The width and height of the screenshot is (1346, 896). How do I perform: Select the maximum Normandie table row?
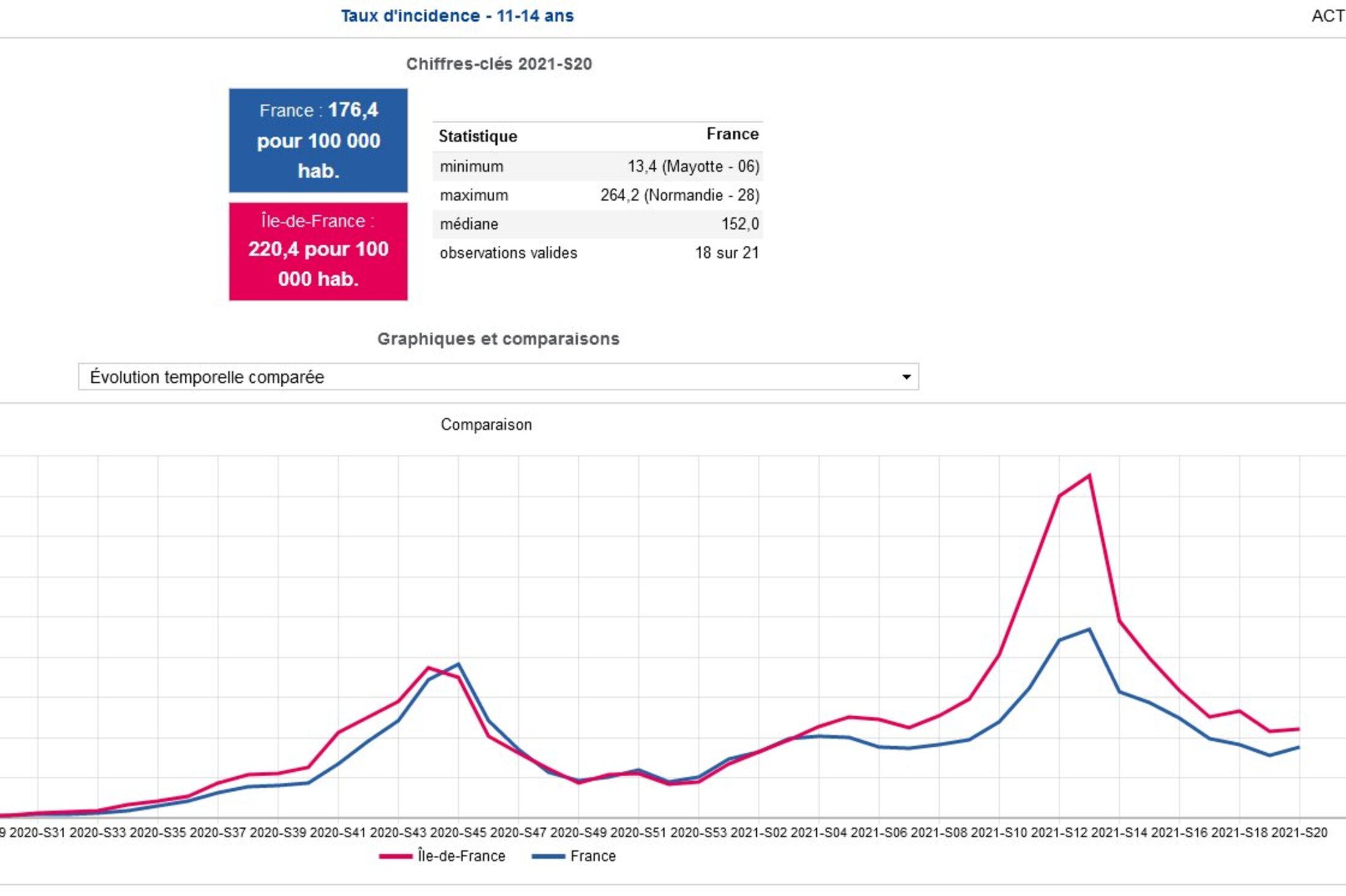click(598, 195)
